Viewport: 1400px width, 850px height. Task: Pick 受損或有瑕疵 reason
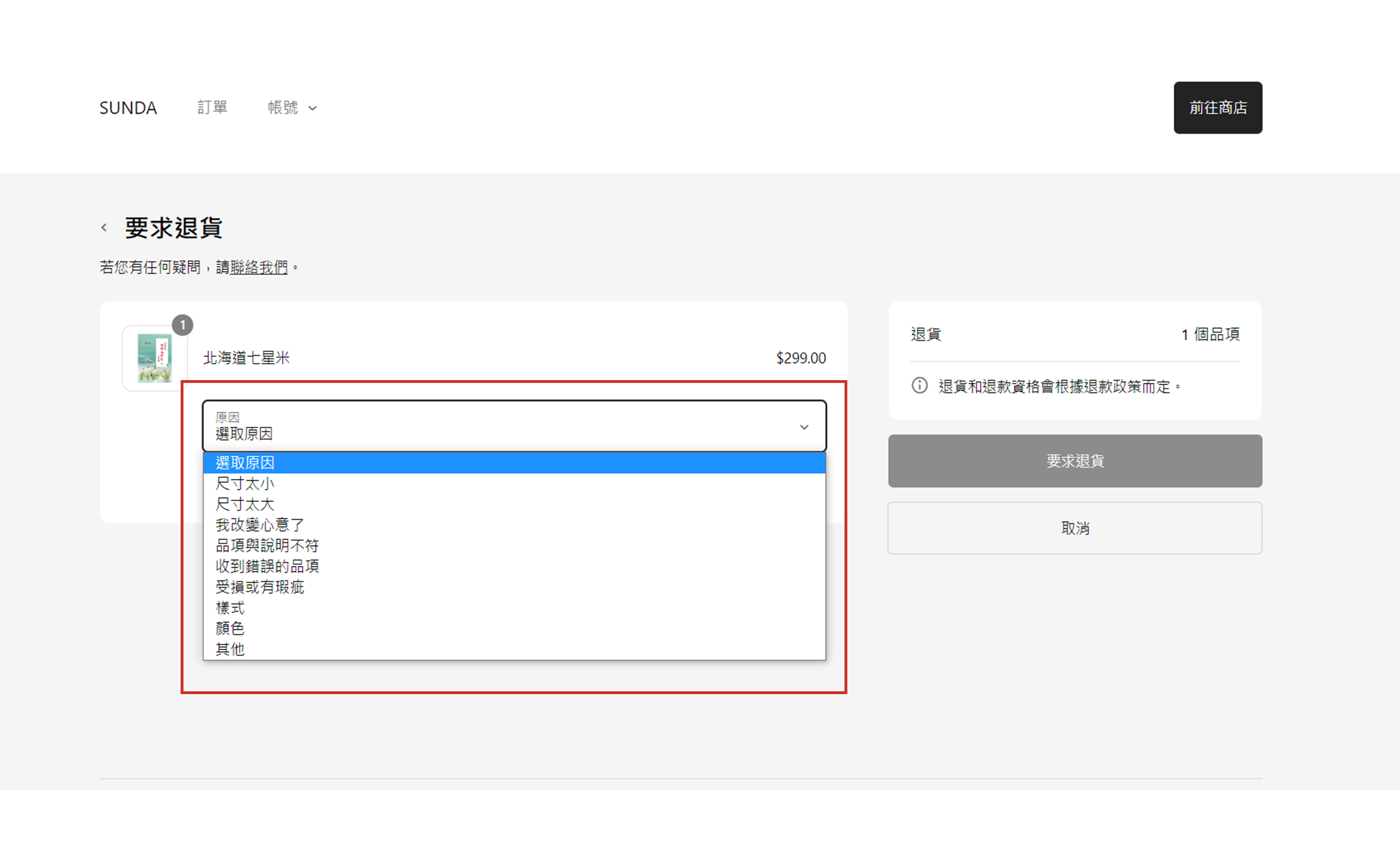(x=260, y=587)
